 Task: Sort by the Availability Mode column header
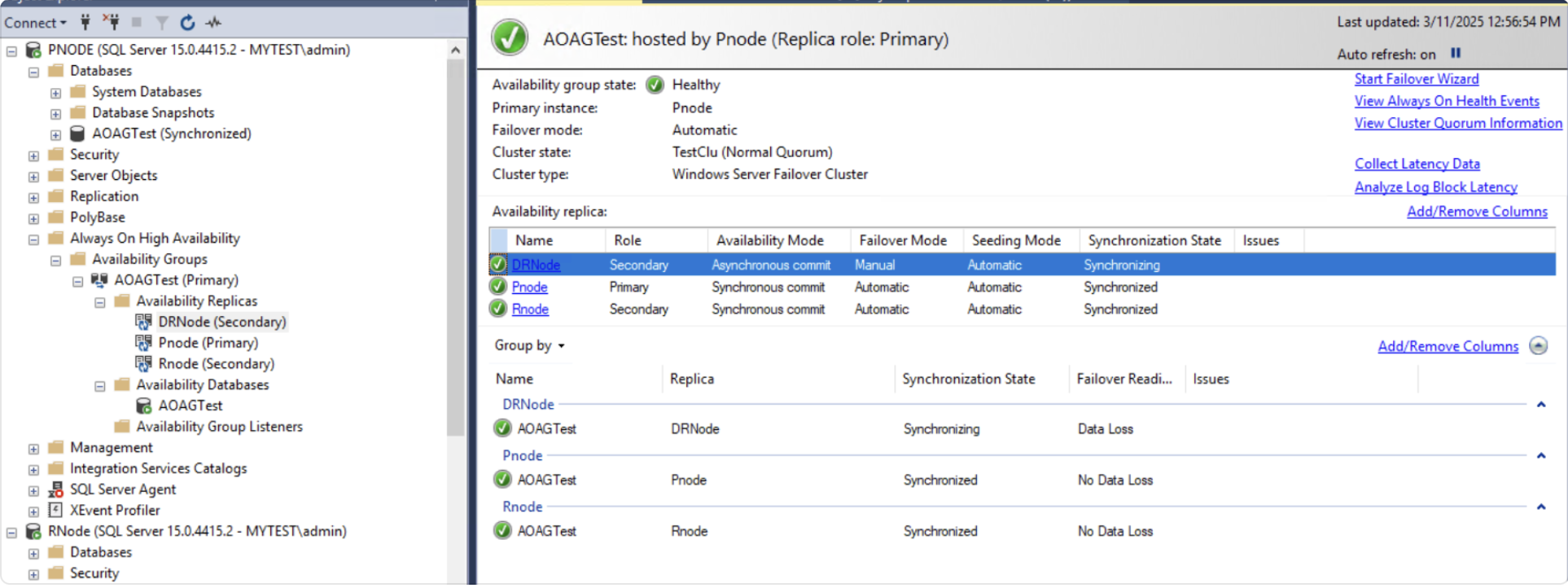pyautogui.click(x=769, y=240)
